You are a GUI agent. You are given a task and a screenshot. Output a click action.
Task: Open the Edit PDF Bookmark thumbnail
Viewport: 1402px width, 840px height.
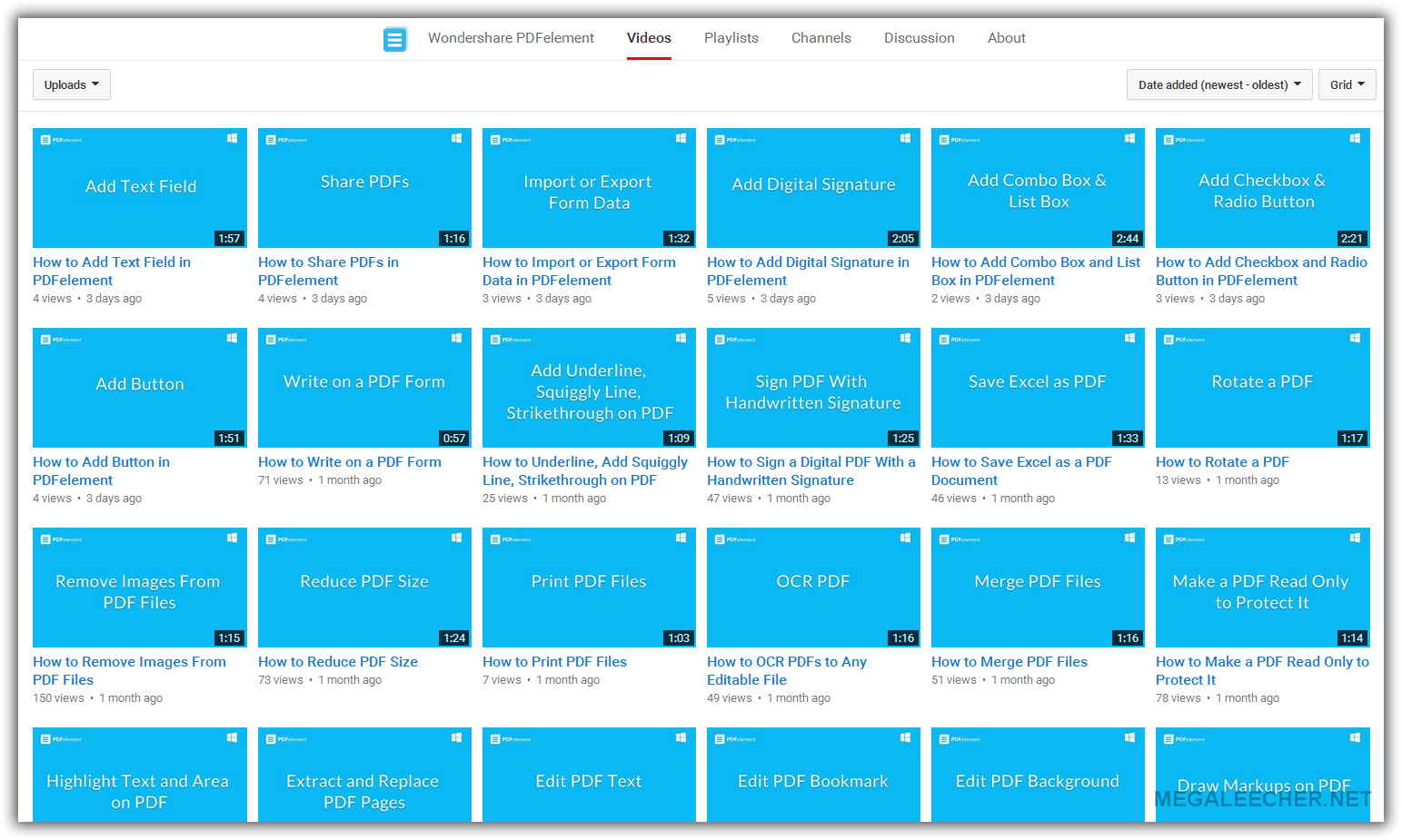coord(813,775)
